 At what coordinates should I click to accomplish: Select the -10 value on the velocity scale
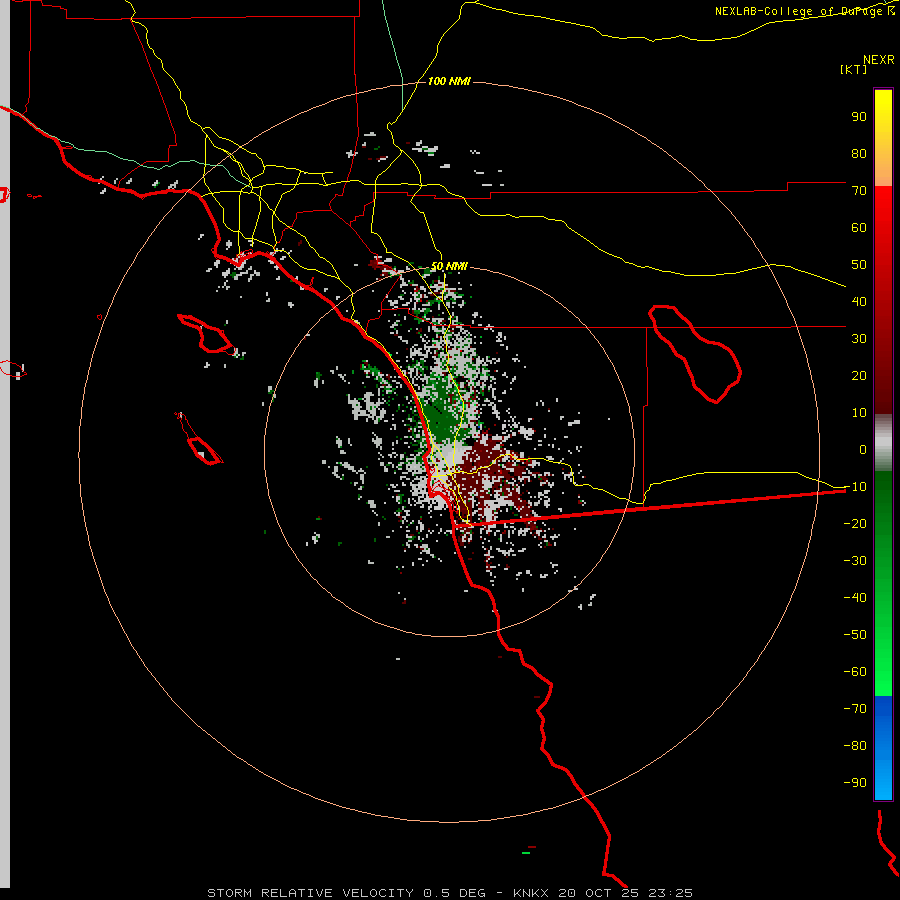pyautogui.click(x=855, y=487)
